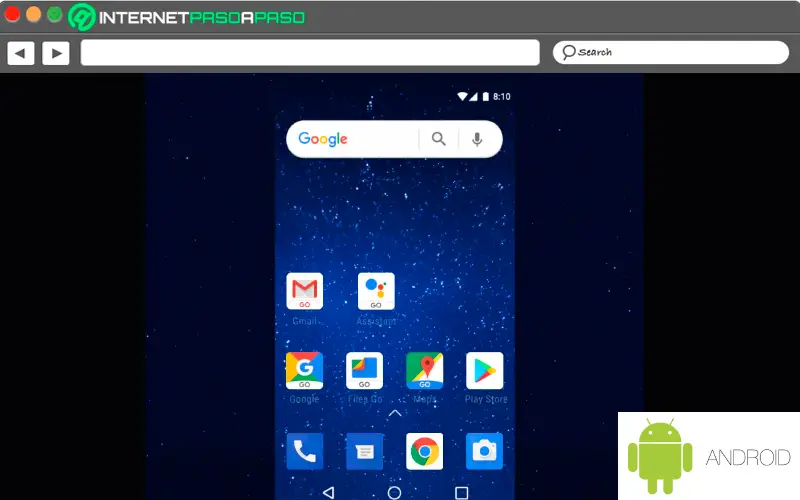
Task: Click the browser forward arrow button
Action: tap(56, 53)
